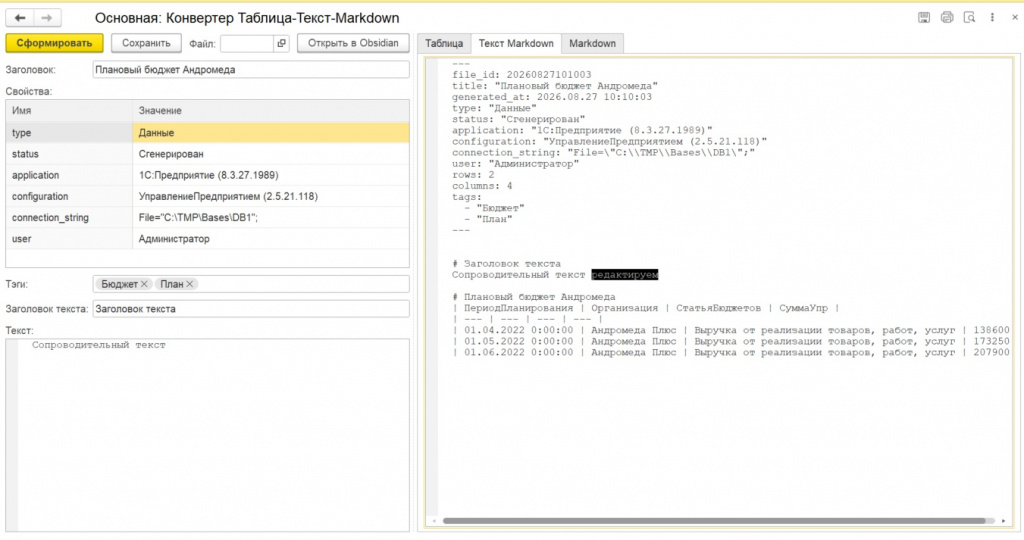Screen dimensions: 1024x540
Task: Select the connection_string property name cell
Action: pyautogui.click(x=69, y=217)
